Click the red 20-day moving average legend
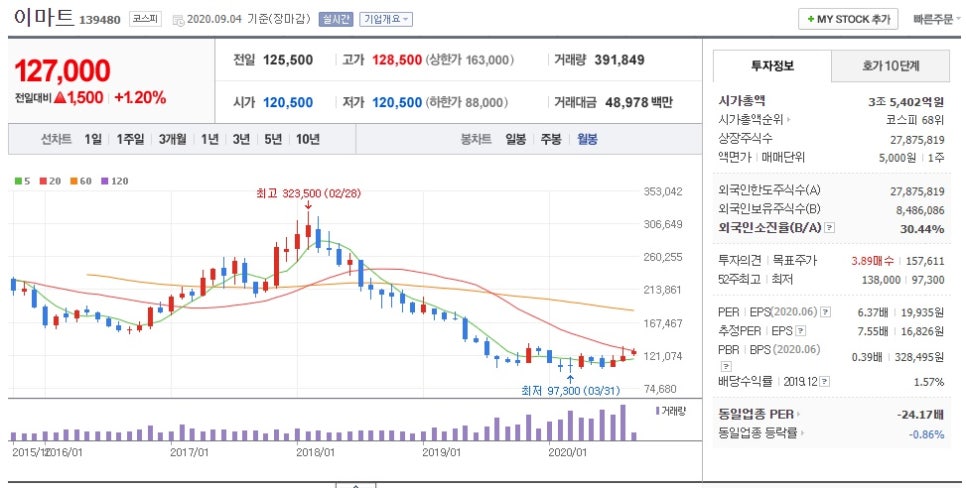 coord(51,181)
